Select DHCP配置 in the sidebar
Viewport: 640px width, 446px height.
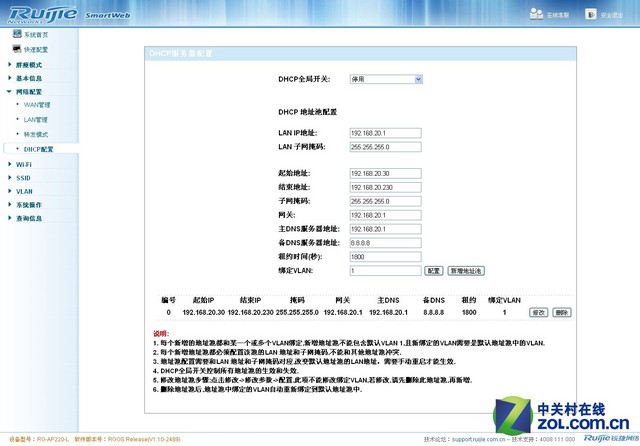[x=38, y=149]
